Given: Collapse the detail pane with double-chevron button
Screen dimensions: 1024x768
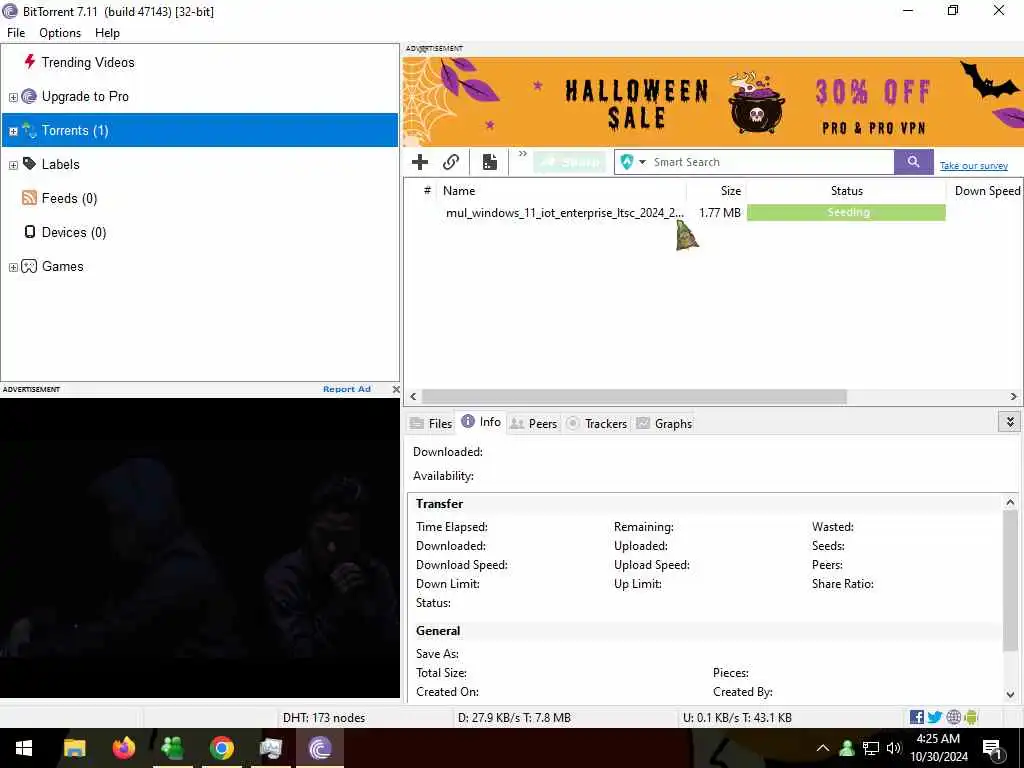Looking at the screenshot, I should (1010, 422).
